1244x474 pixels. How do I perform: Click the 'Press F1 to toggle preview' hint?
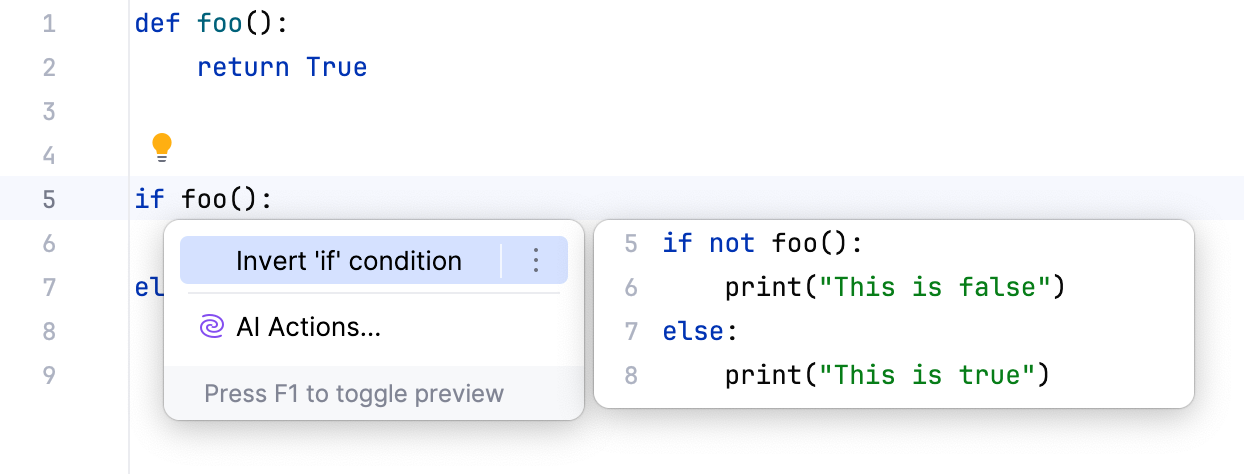[x=354, y=393]
